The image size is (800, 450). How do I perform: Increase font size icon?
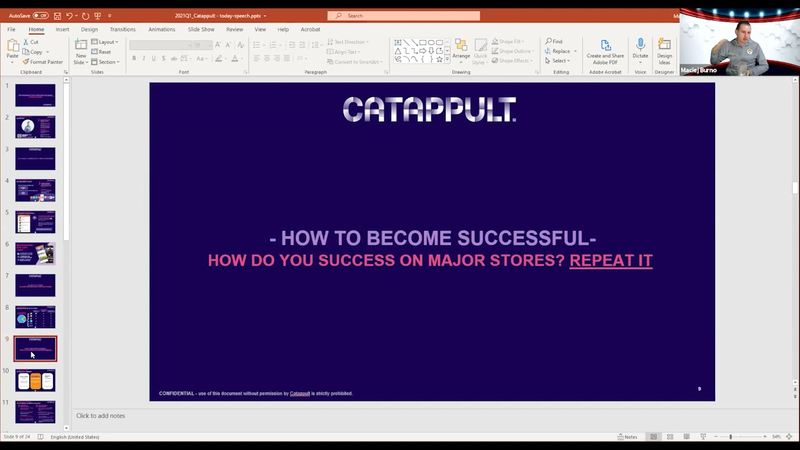pyautogui.click(x=218, y=45)
